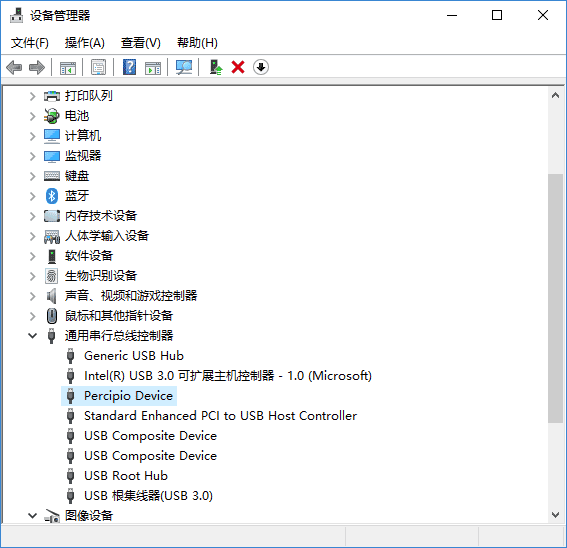
Task: Click the Disable device down-arrow icon
Action: pos(261,67)
